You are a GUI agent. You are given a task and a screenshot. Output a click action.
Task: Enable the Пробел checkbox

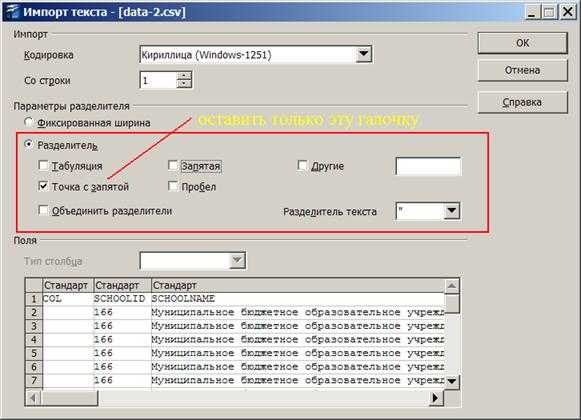[173, 186]
